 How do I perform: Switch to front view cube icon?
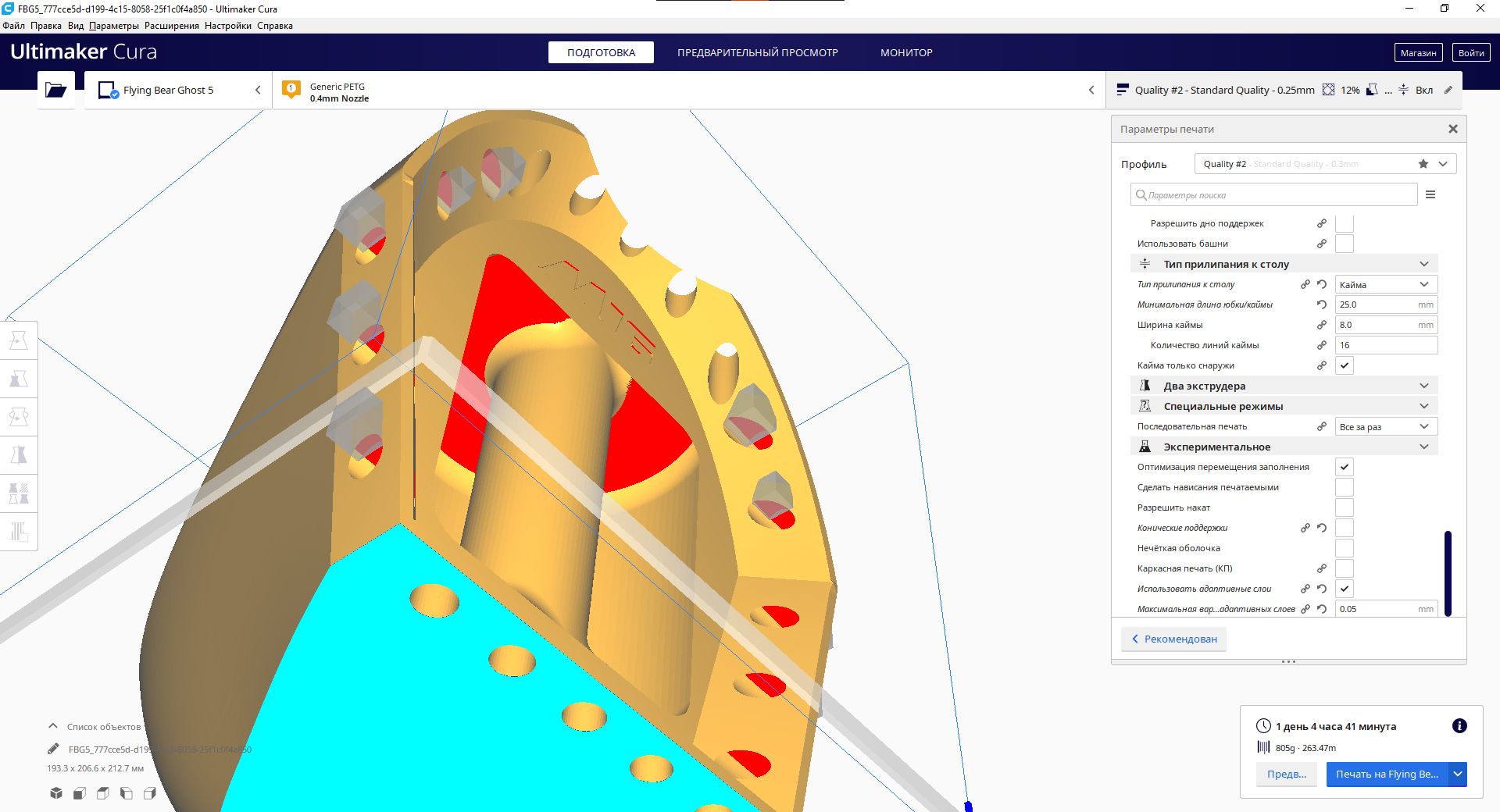80,793
